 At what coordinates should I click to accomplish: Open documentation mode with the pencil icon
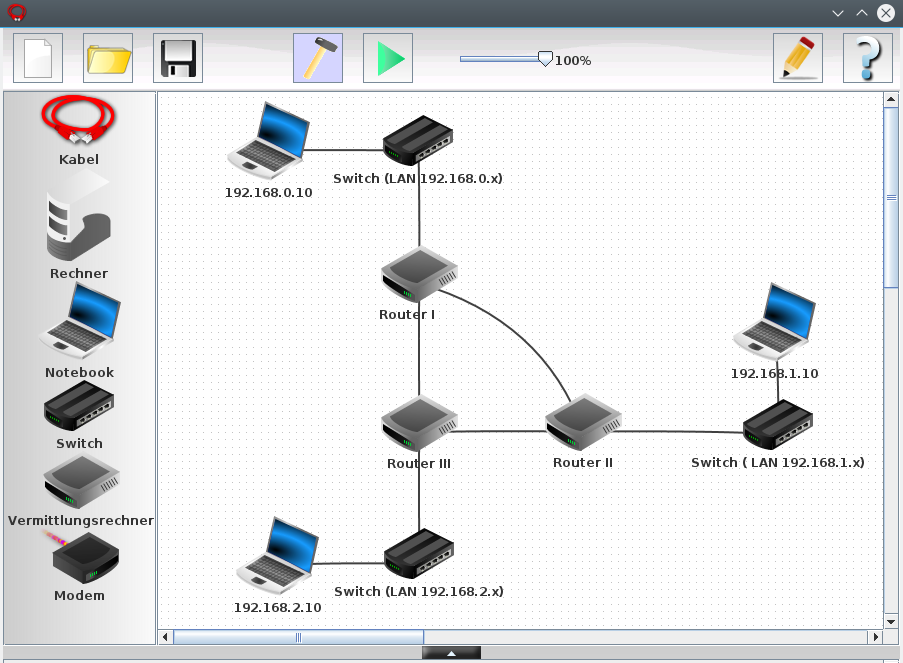point(798,58)
